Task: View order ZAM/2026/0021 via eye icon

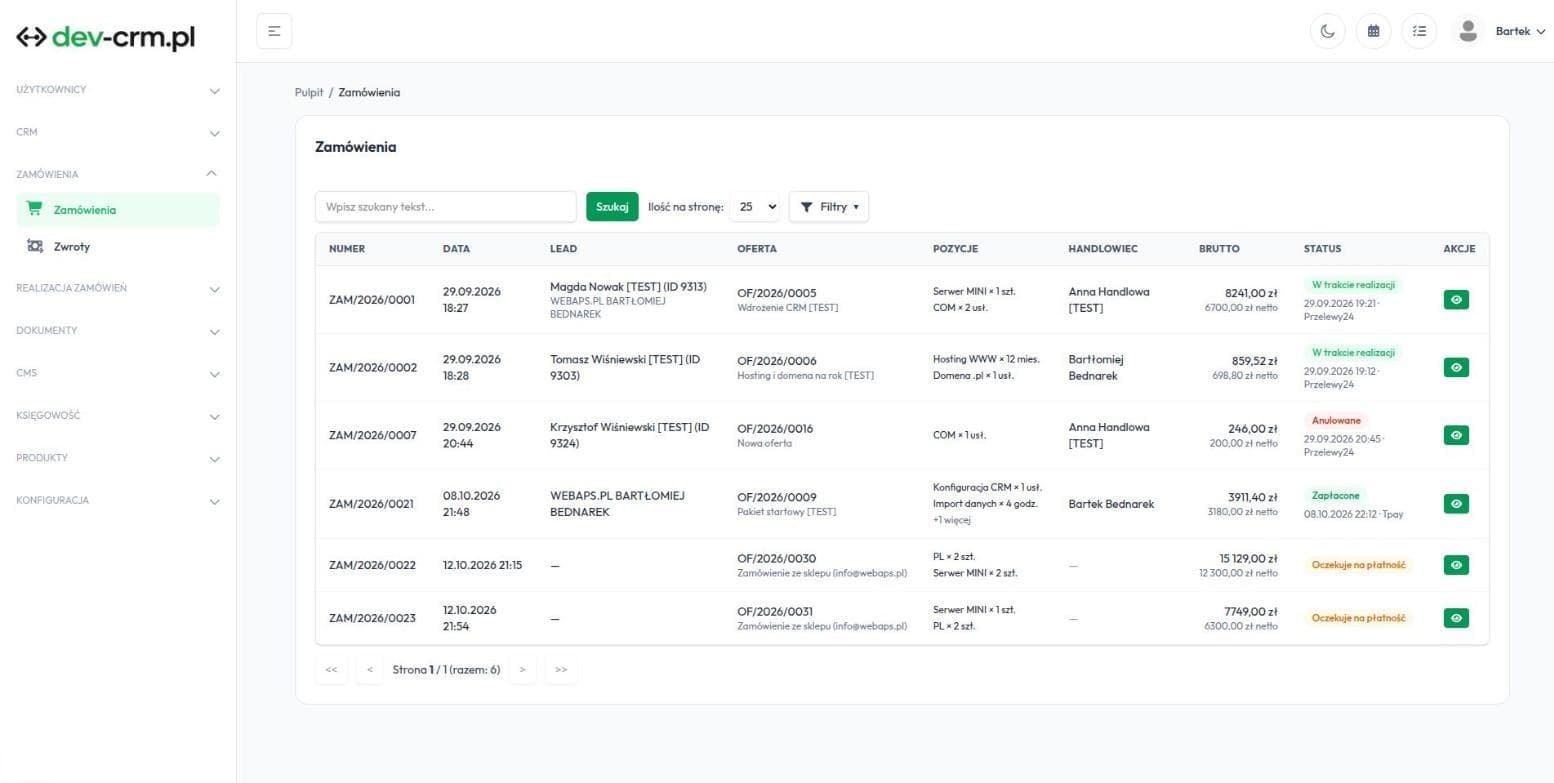Action: (x=1456, y=504)
